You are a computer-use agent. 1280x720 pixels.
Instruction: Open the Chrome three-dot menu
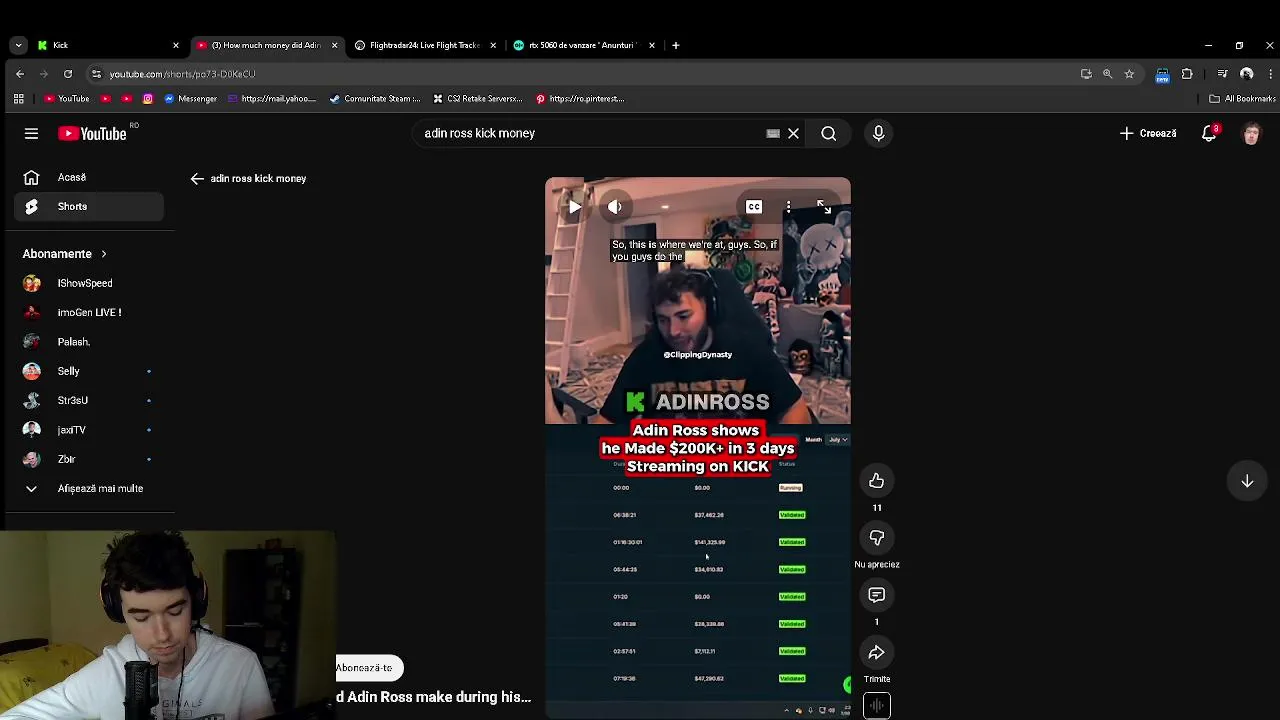pos(1270,74)
